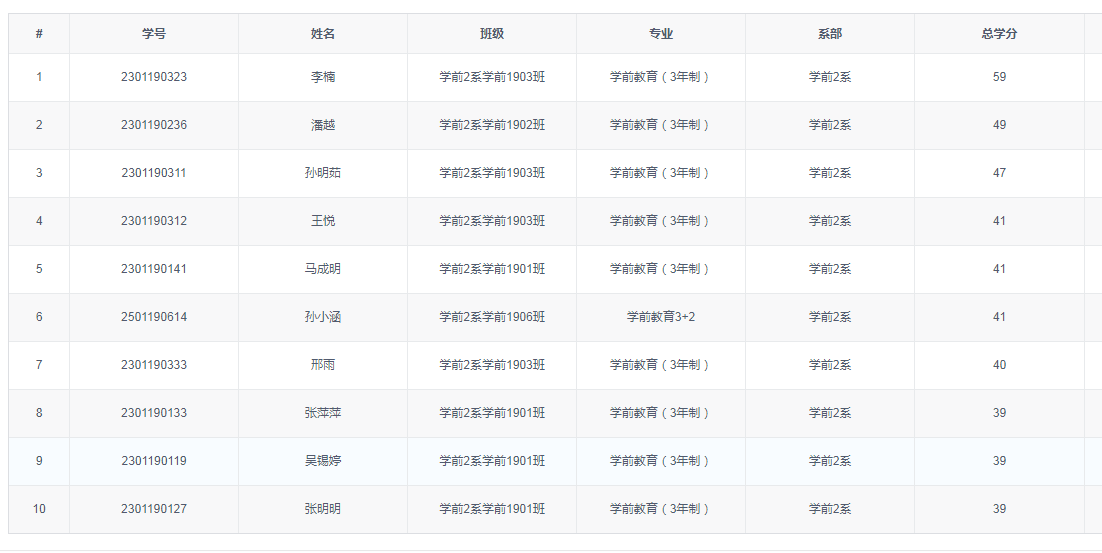1102x553 pixels.
Task: Click student ID 2301190236
Action: pos(154,125)
